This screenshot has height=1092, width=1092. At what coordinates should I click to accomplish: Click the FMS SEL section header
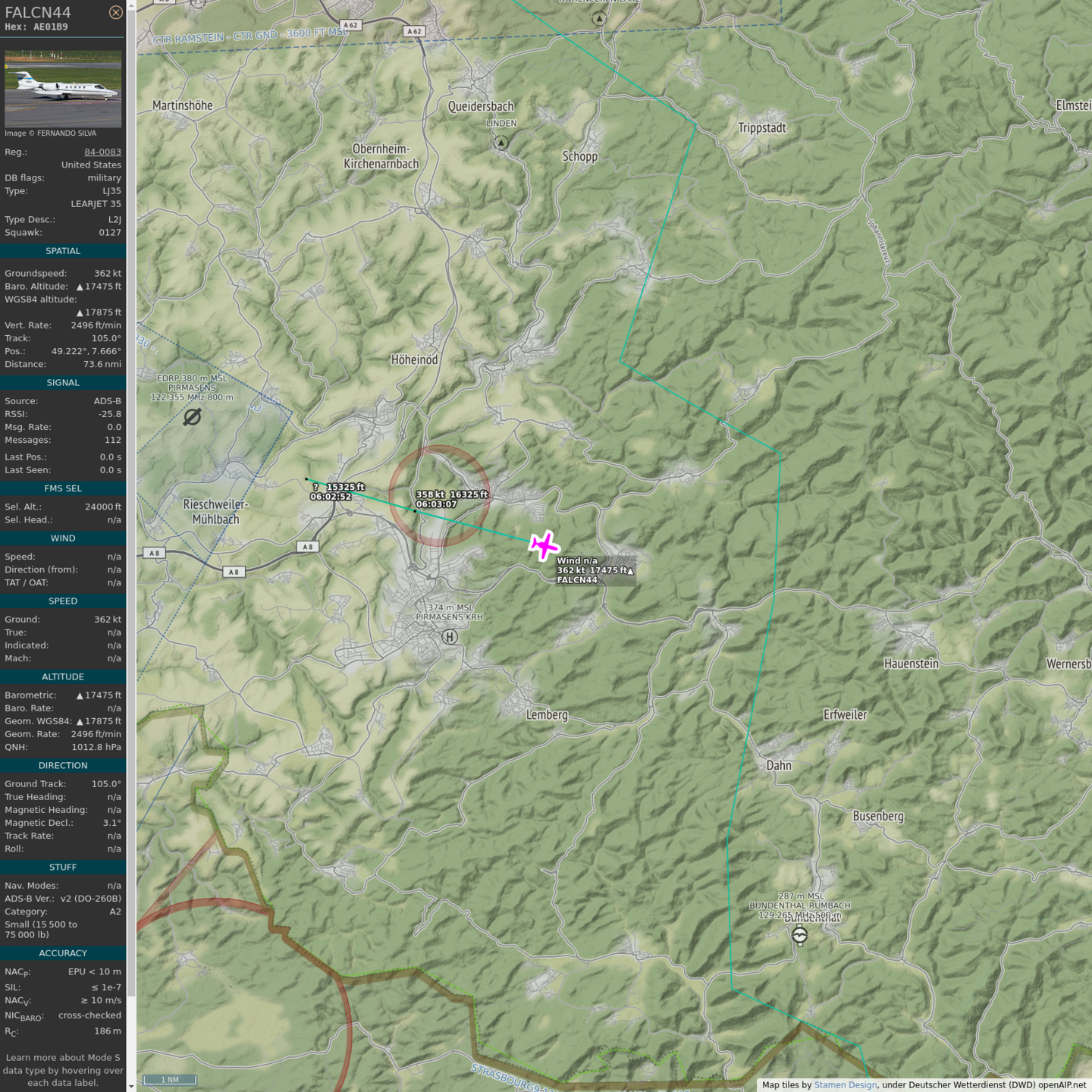tap(63, 488)
